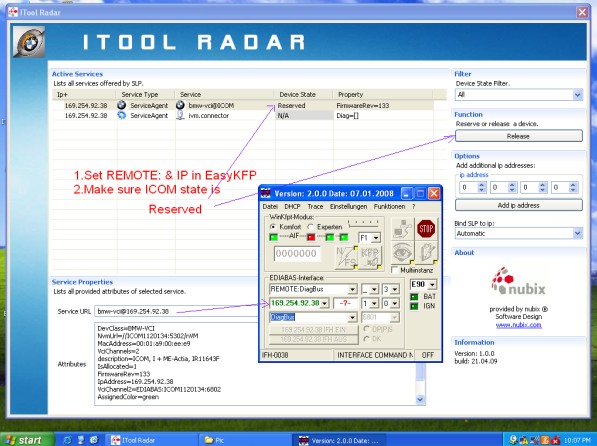Click the KFP flash icon button
Image resolution: width=597 pixels, height=446 pixels.
tap(370, 257)
